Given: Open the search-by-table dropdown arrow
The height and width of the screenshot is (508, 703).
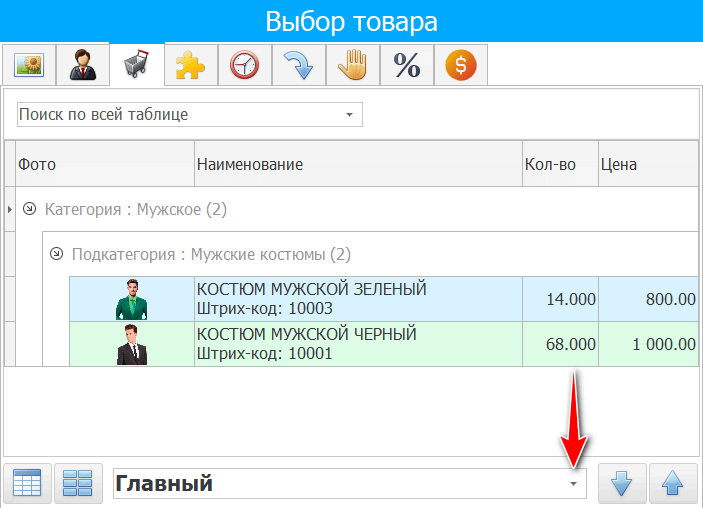Looking at the screenshot, I should (x=349, y=115).
